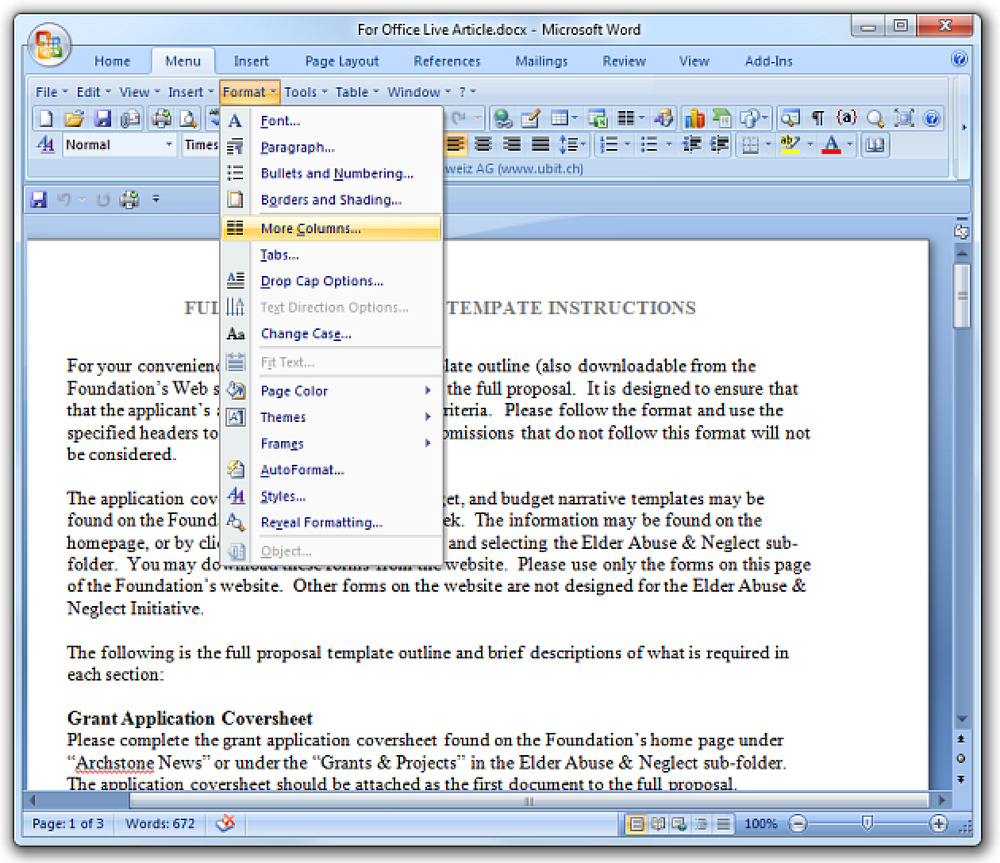Click the text Highlight color icon

pos(790,145)
